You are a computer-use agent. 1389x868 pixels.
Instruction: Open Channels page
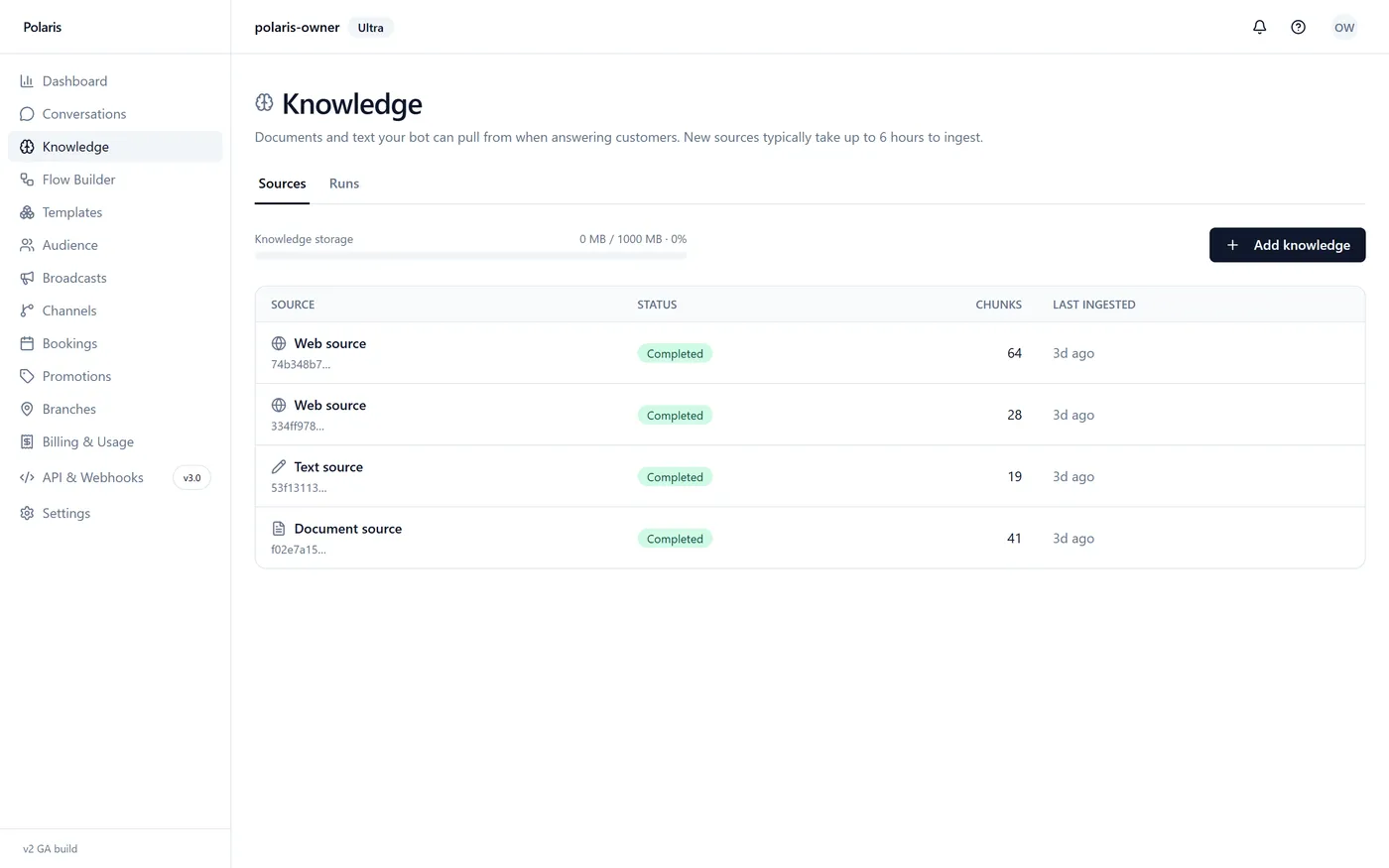[x=115, y=310]
